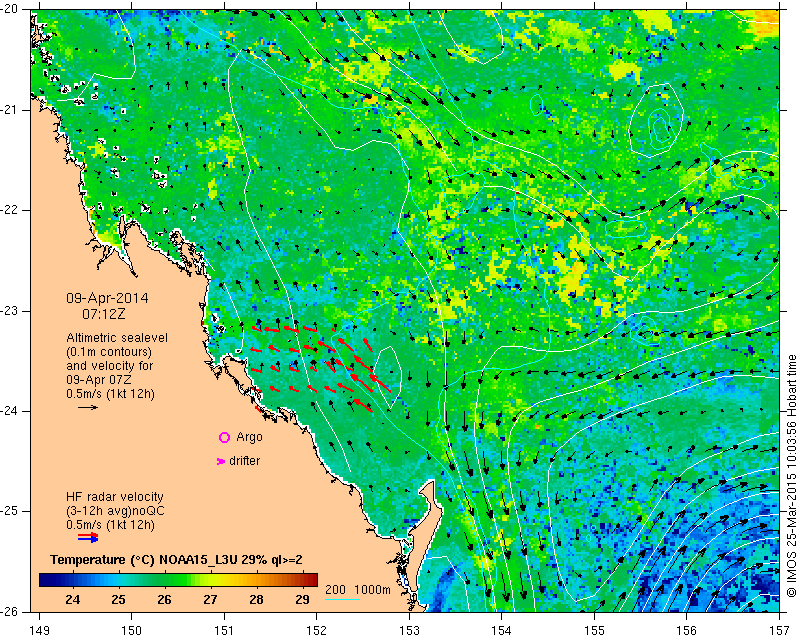Screen dimensions: 800x640
Task: Click the time label 07:12Z
Action: click(x=104, y=314)
